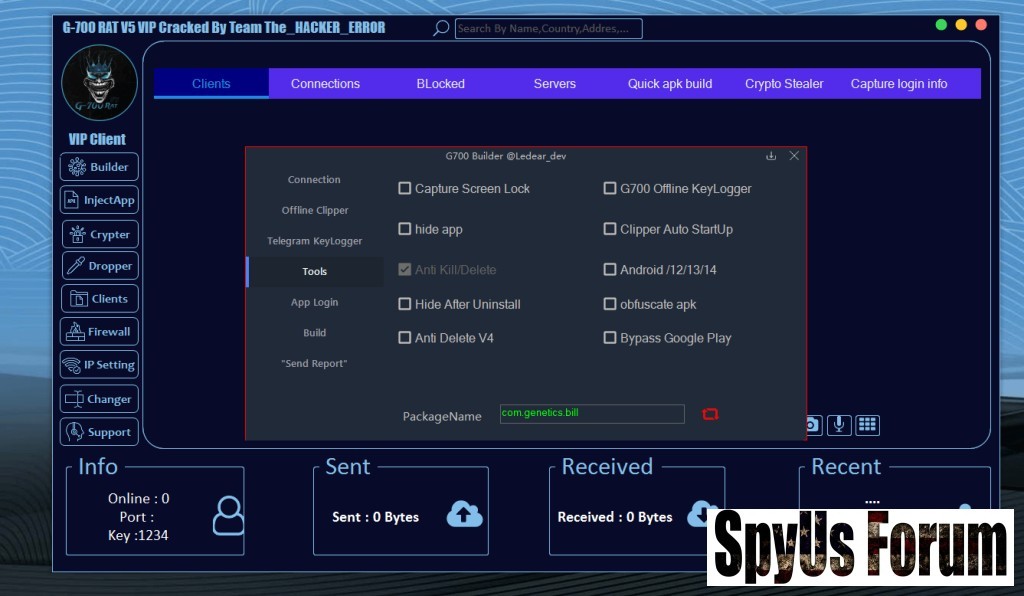Go to the Build section in dialog
The image size is (1024, 596).
314,333
